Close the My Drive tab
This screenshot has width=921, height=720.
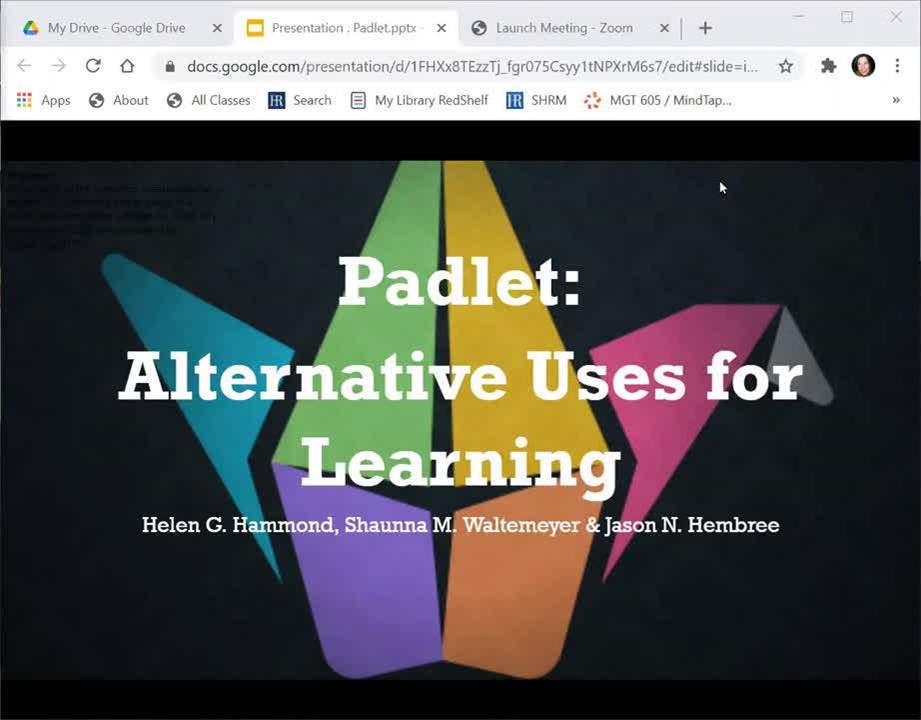point(217,28)
